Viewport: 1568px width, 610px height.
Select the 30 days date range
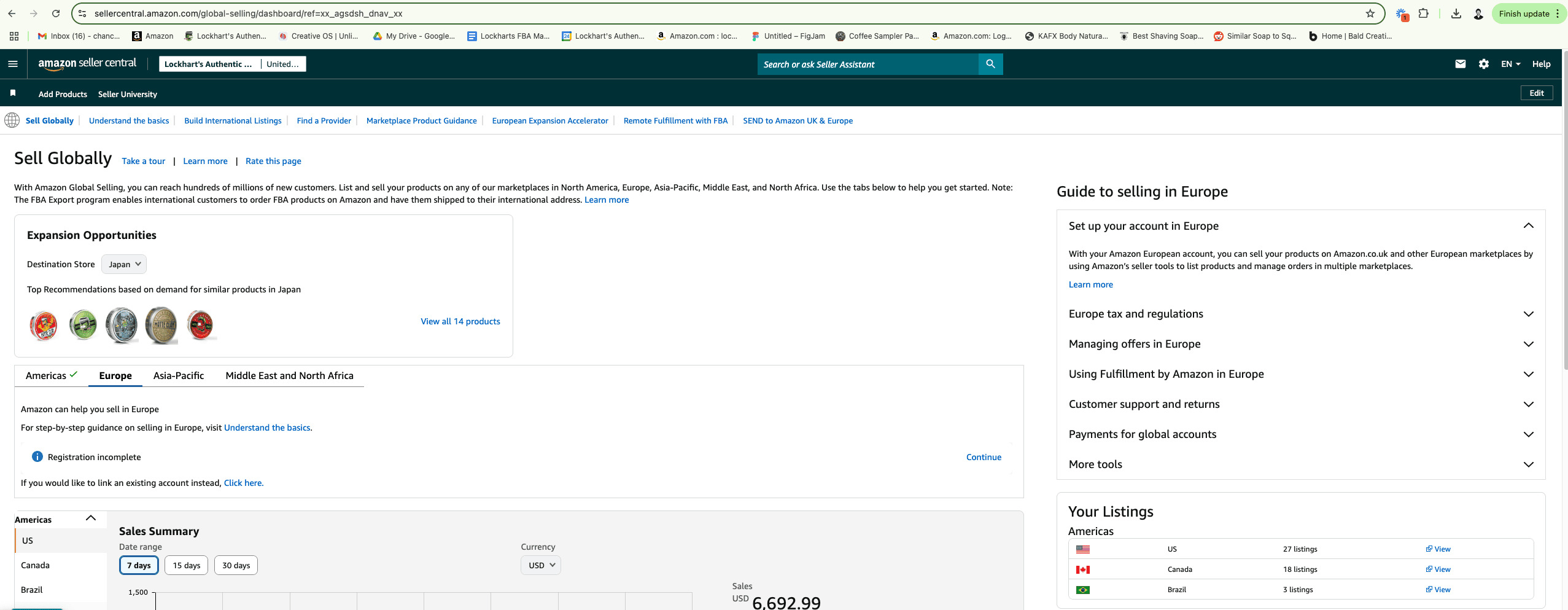(x=236, y=565)
